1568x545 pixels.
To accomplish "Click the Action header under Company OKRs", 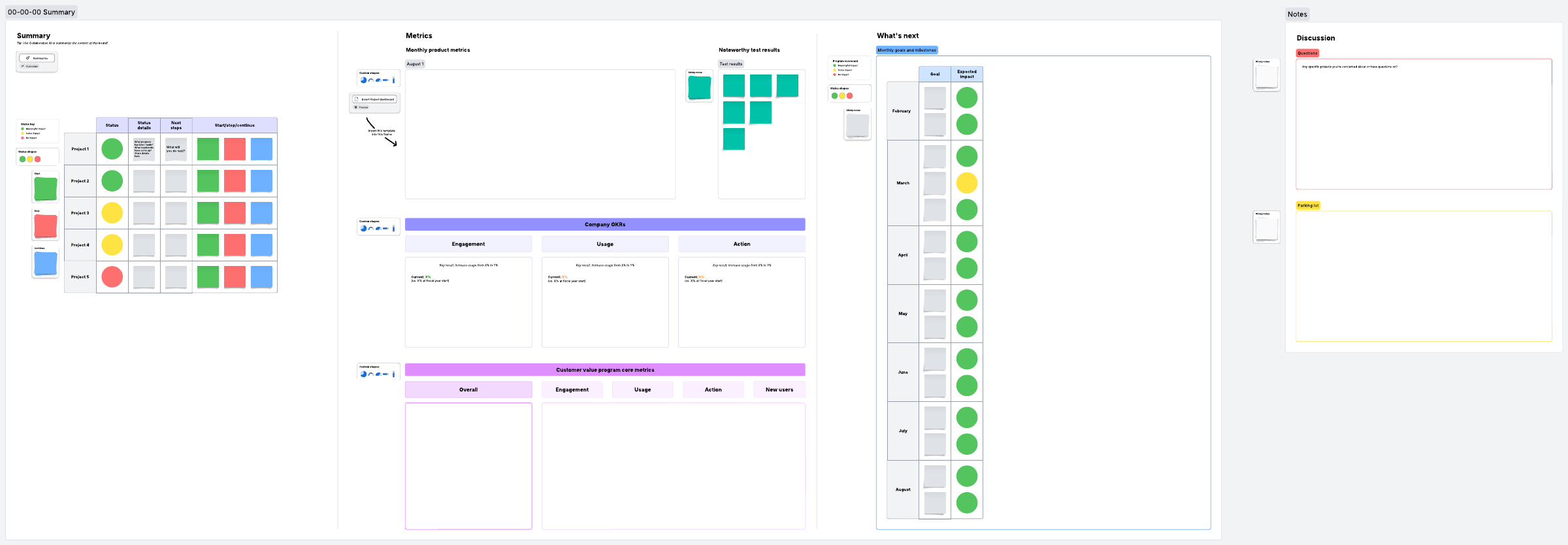I will pos(742,244).
